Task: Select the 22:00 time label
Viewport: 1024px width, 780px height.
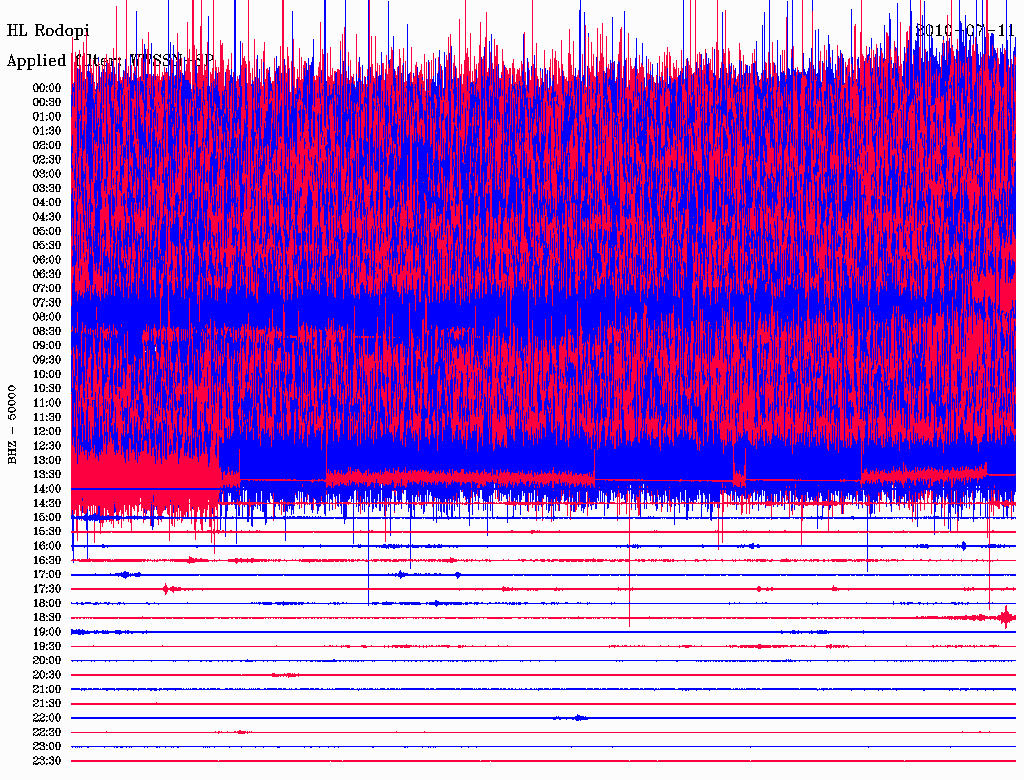Action: (47, 718)
